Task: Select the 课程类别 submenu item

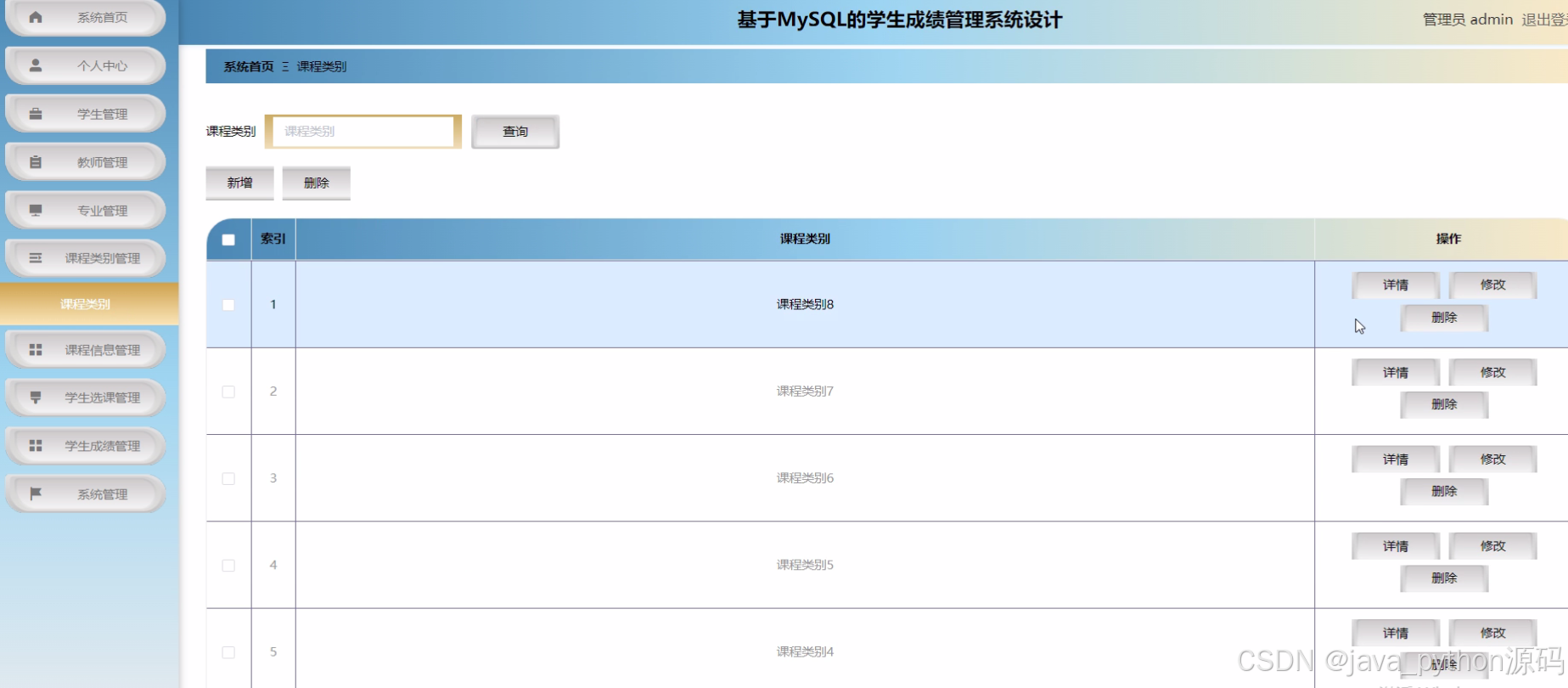Action: [x=89, y=304]
